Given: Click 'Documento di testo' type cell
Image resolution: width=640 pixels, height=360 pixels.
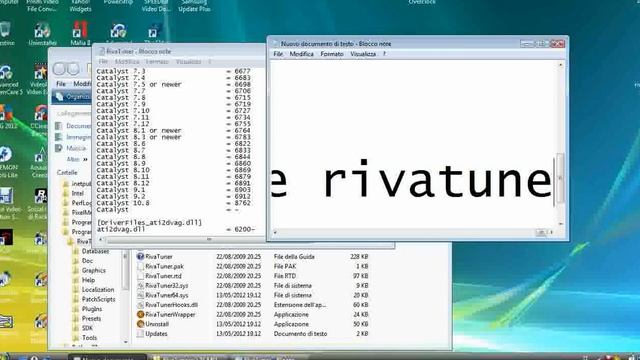Looking at the screenshot, I should coord(300,334).
